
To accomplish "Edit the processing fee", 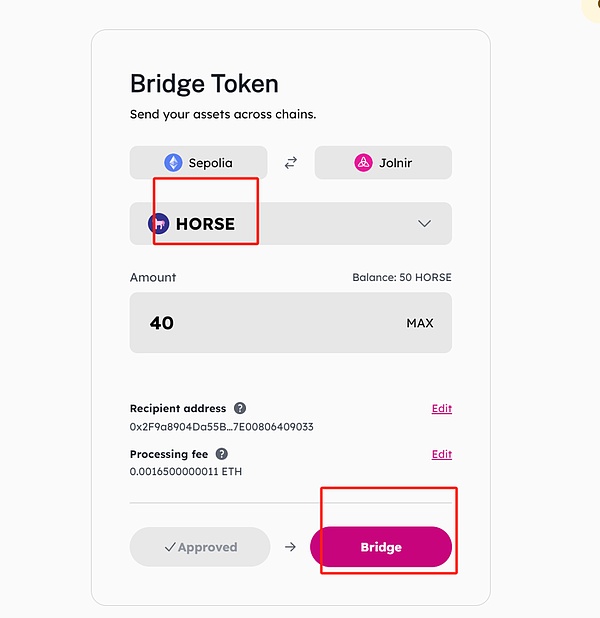I will (x=441, y=454).
